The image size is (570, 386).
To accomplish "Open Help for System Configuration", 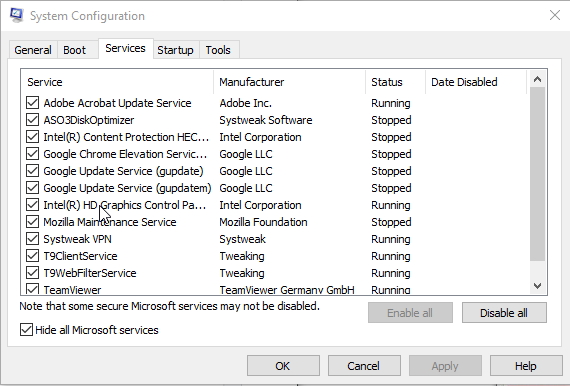I will click(x=526, y=366).
